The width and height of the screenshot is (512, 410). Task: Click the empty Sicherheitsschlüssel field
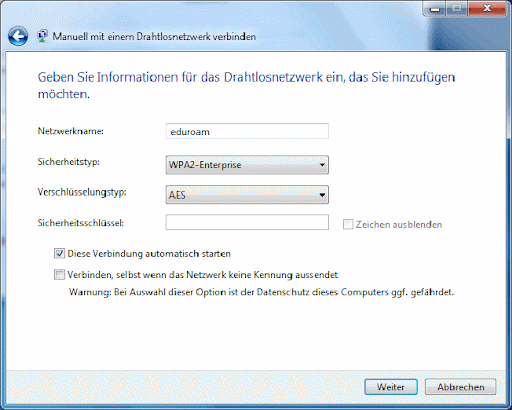pyautogui.click(x=247, y=222)
